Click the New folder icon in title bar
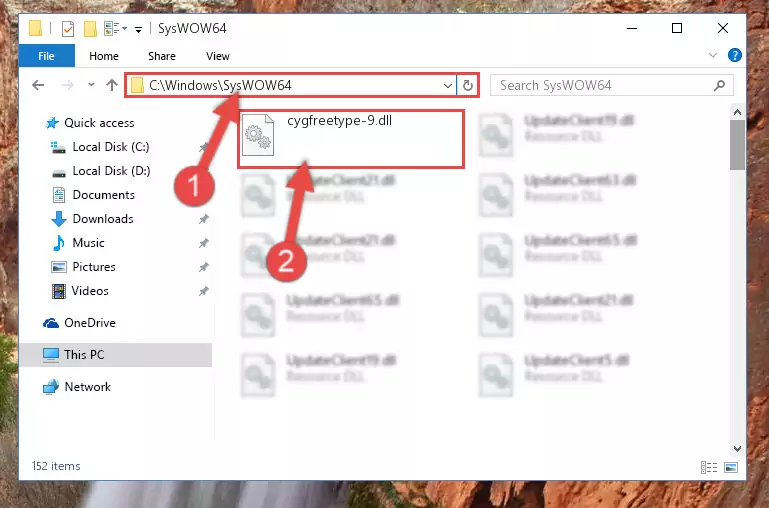Viewport: 769px width, 508px height. (90, 29)
